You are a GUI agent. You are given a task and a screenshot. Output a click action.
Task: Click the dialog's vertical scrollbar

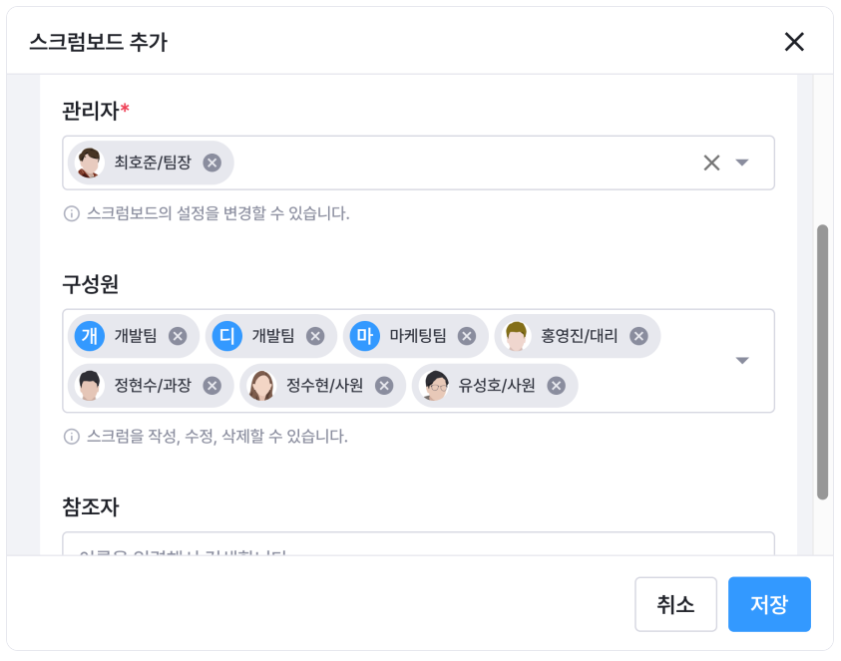click(822, 360)
